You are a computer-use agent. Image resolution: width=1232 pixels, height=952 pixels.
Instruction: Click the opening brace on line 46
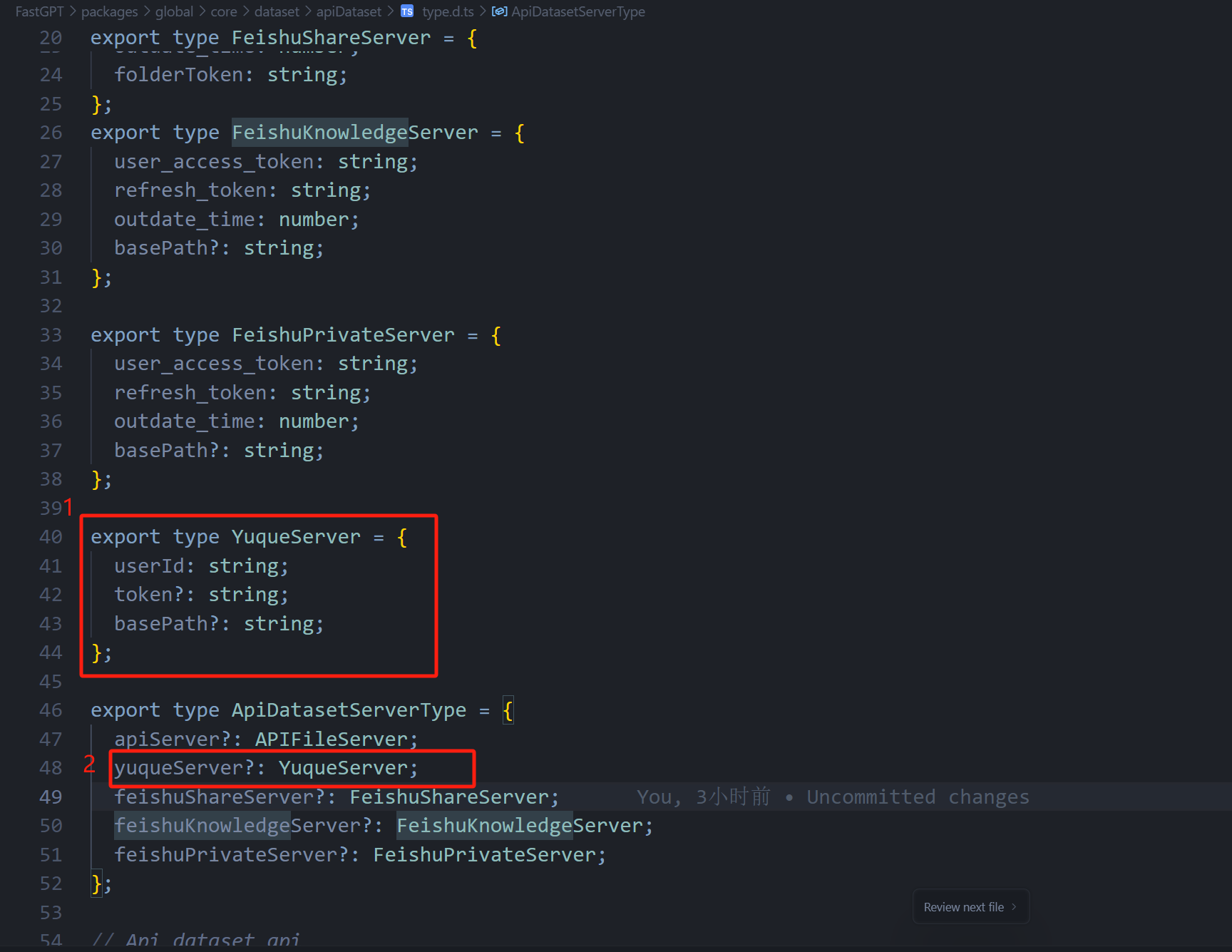pos(508,710)
